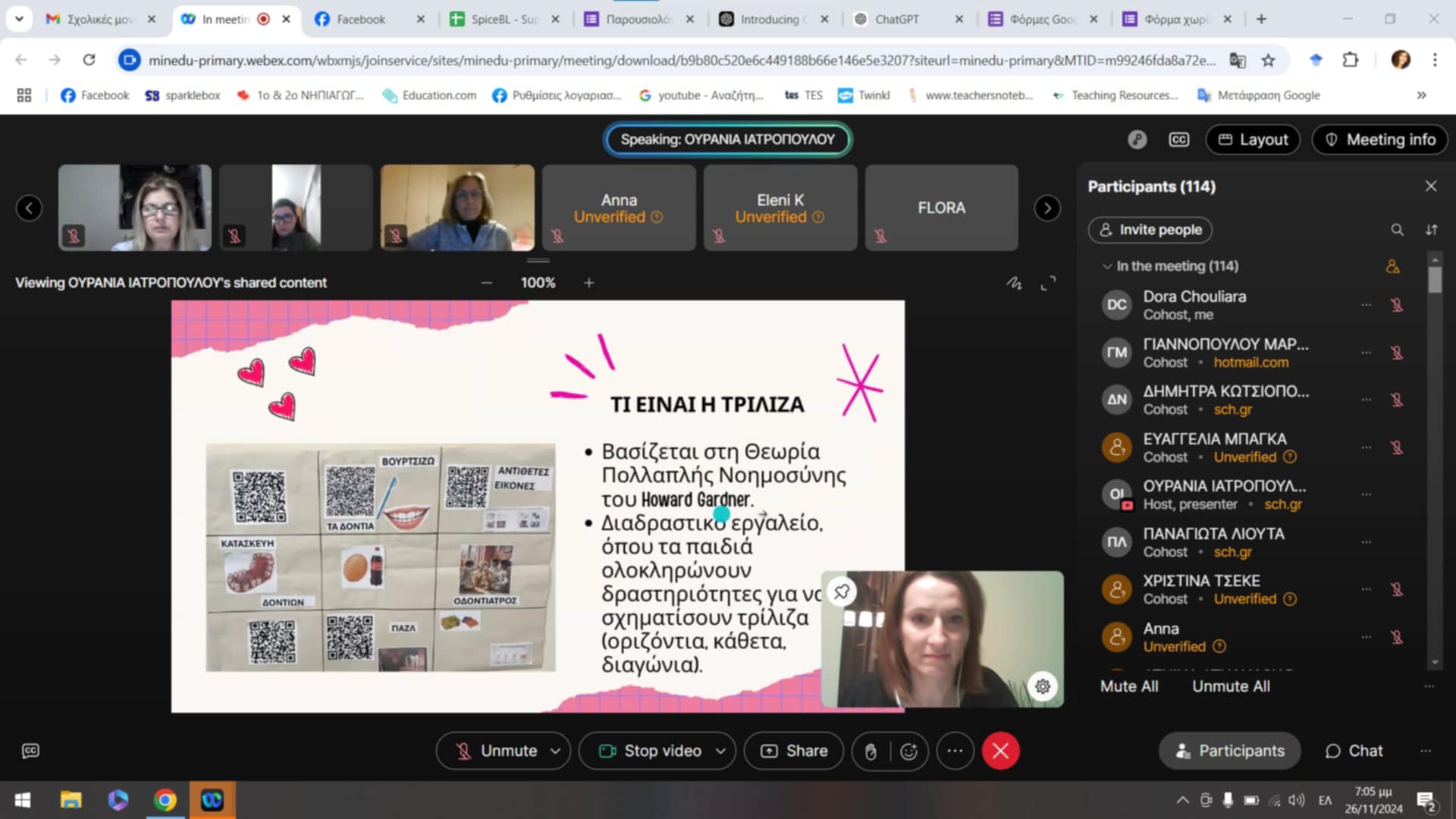Screen dimensions: 1456x819
Task: Click the Invite people button
Action: [1150, 230]
